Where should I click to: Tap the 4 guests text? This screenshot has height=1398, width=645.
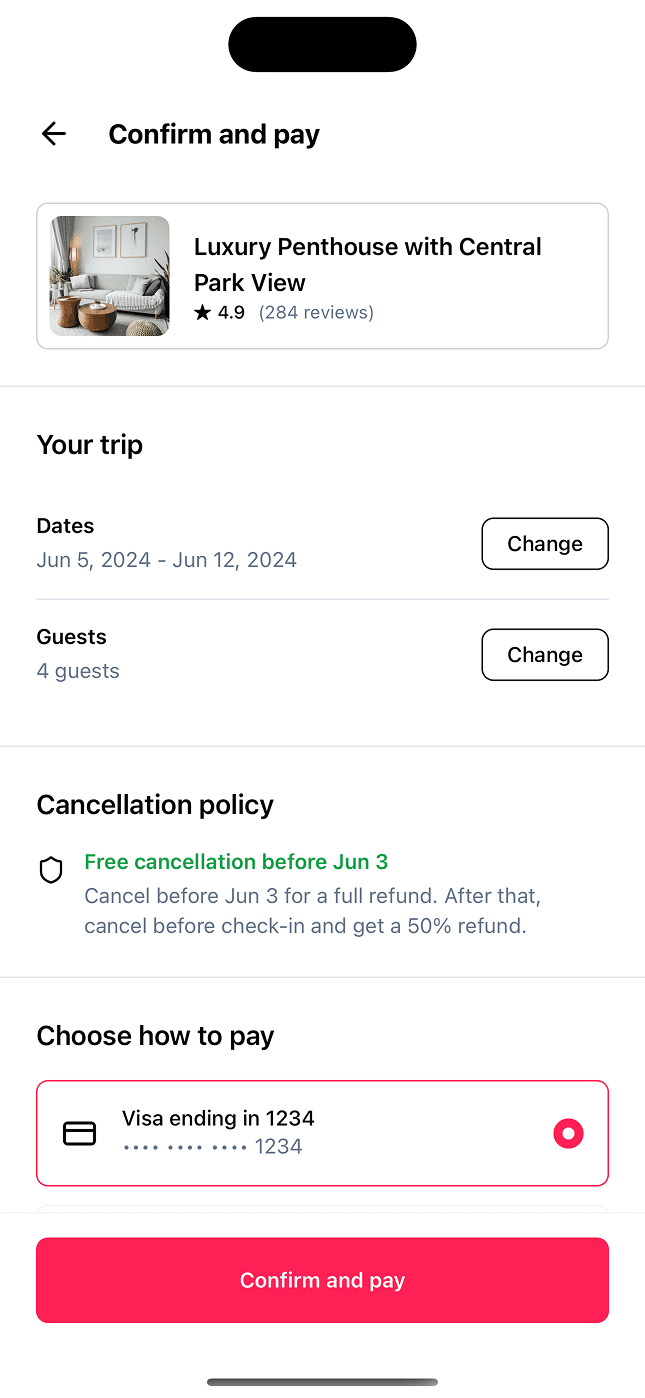[x=78, y=671]
